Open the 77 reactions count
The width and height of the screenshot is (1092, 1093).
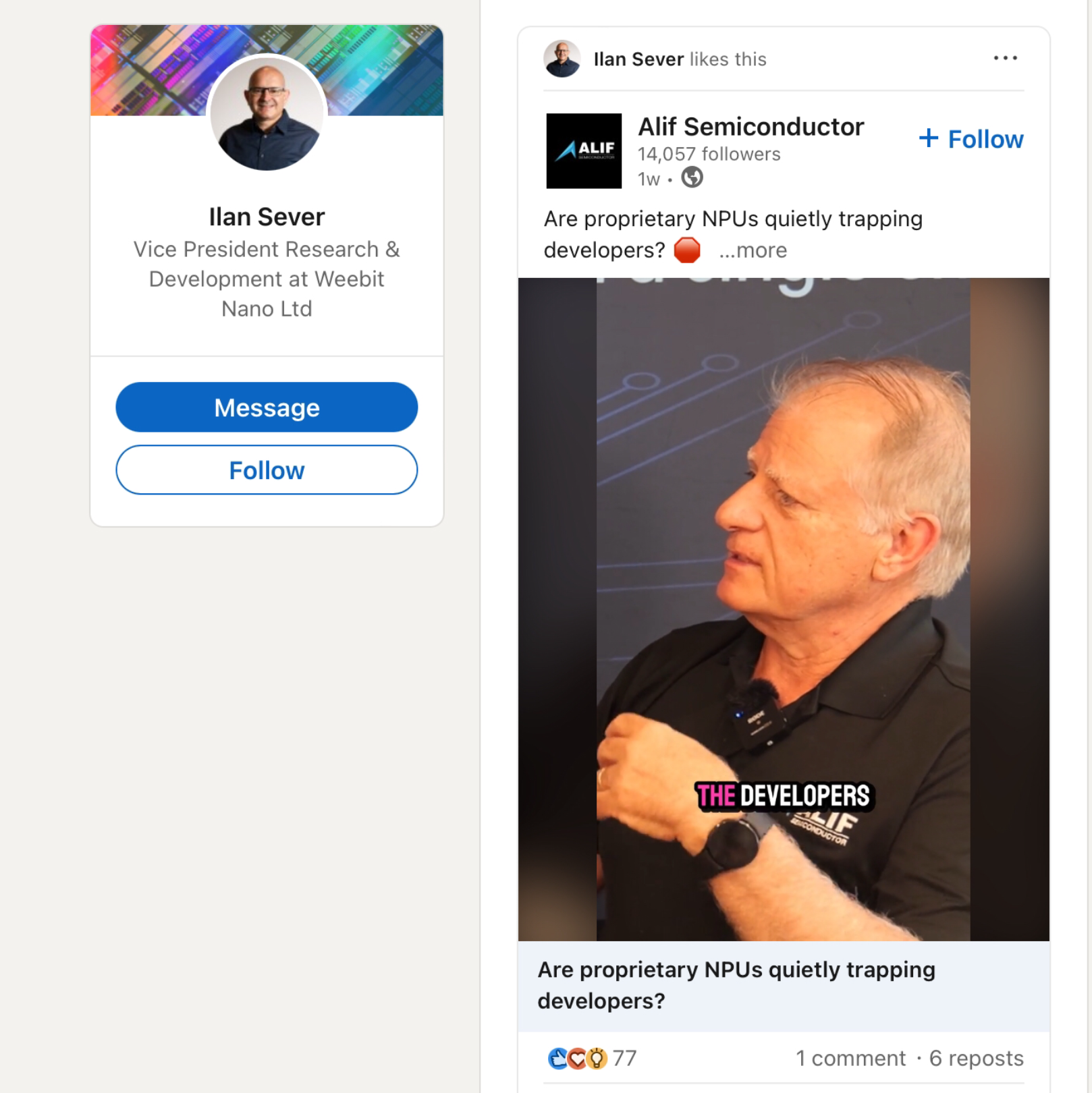pos(625,1058)
